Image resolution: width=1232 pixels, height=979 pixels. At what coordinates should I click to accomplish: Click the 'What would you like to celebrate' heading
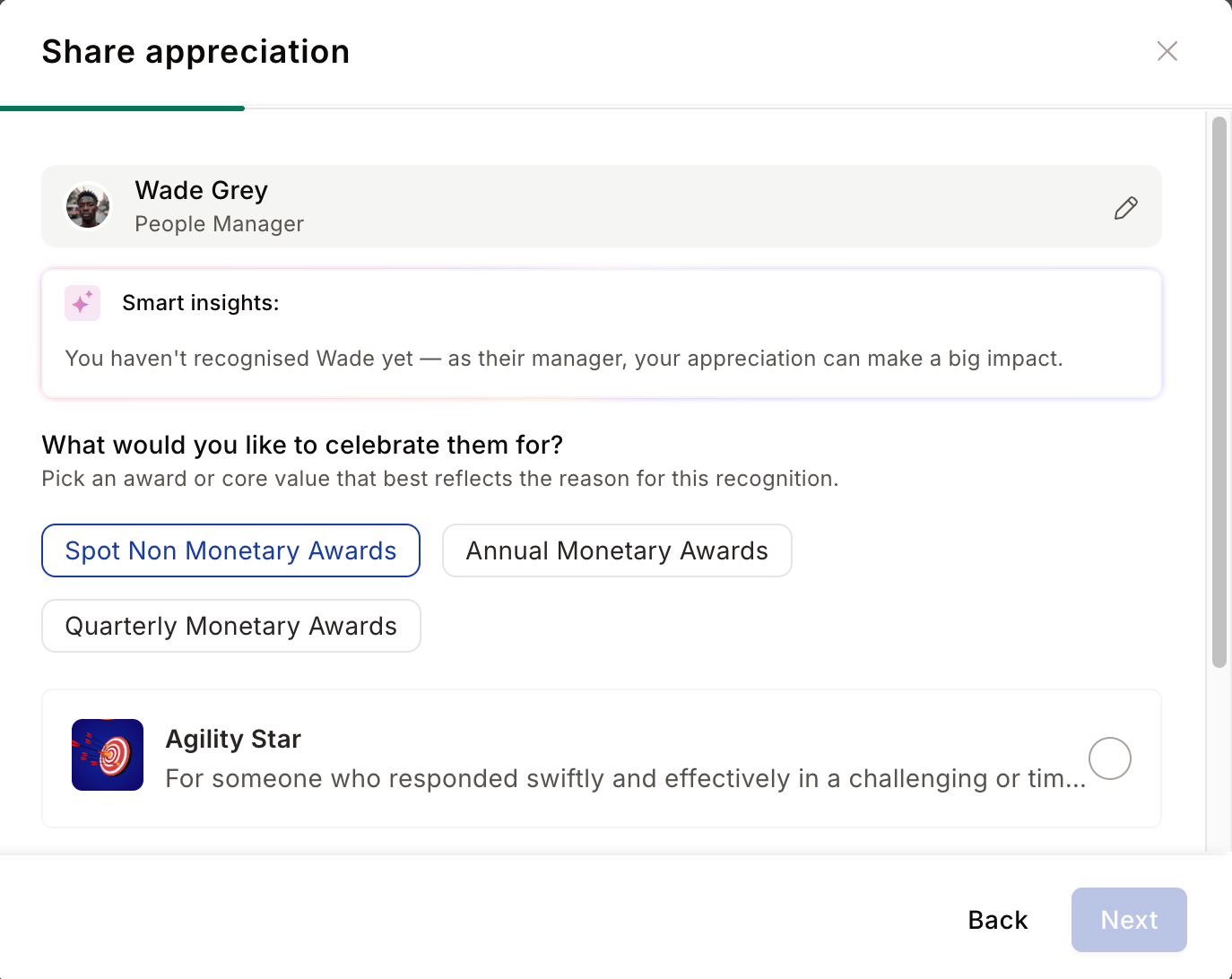302,445
